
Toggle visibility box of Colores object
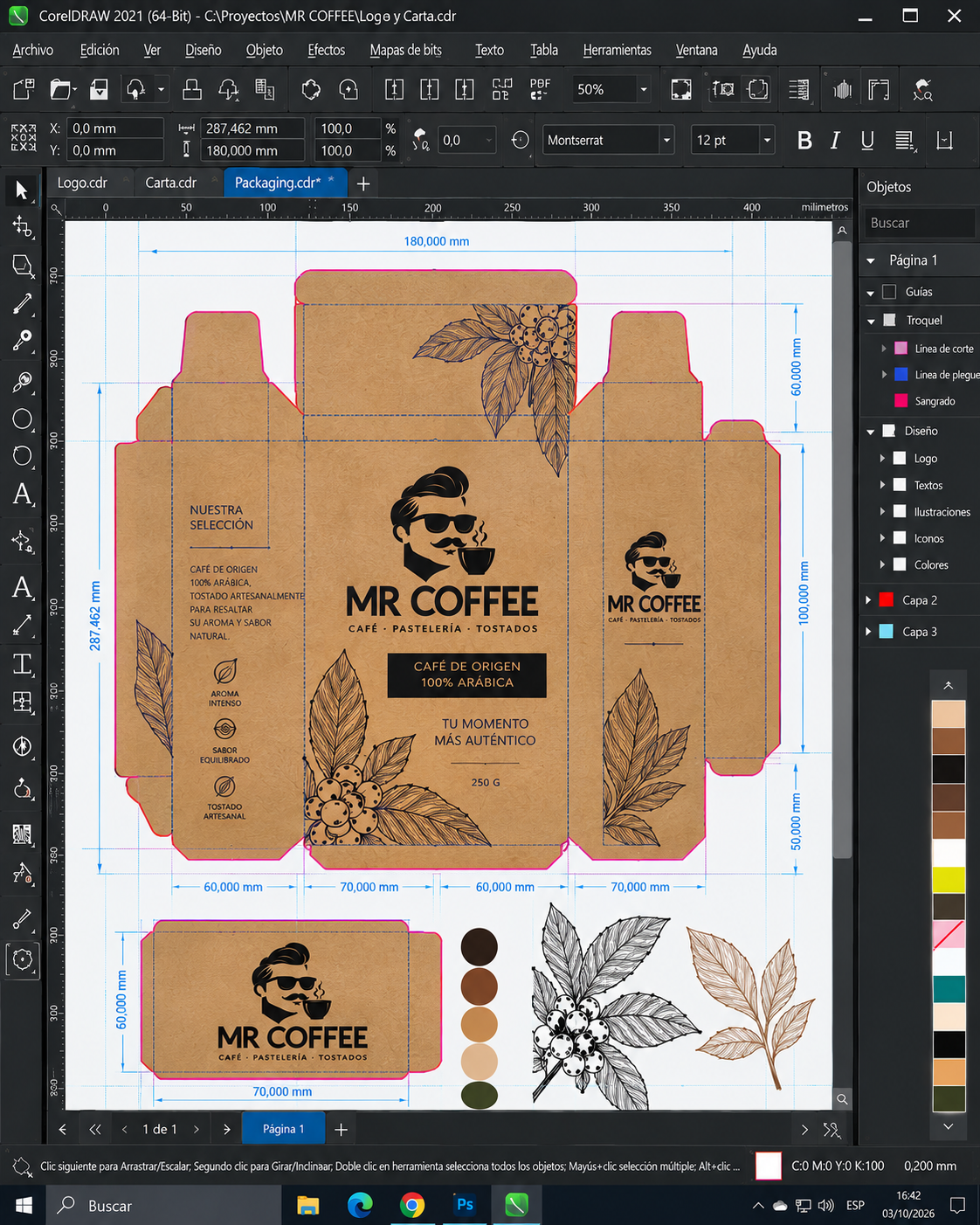click(900, 564)
